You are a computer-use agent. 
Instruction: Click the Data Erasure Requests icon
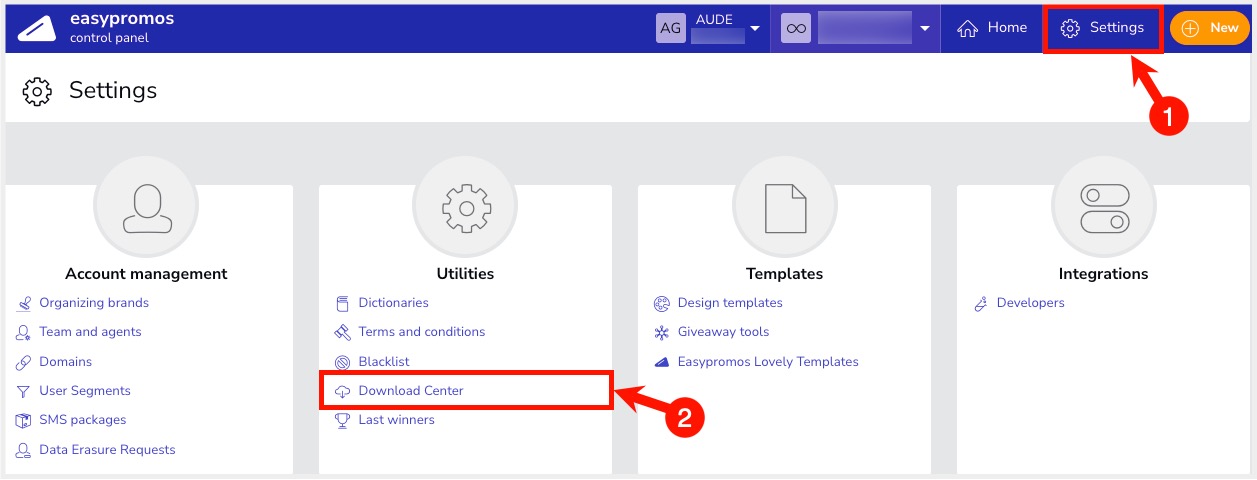[x=23, y=450]
